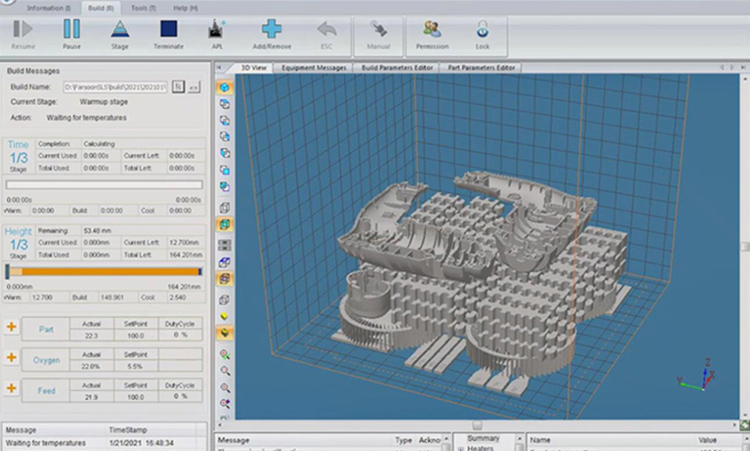Image resolution: width=750 pixels, height=451 pixels.
Task: Click the Build height value '148.961'
Action: 112,297
